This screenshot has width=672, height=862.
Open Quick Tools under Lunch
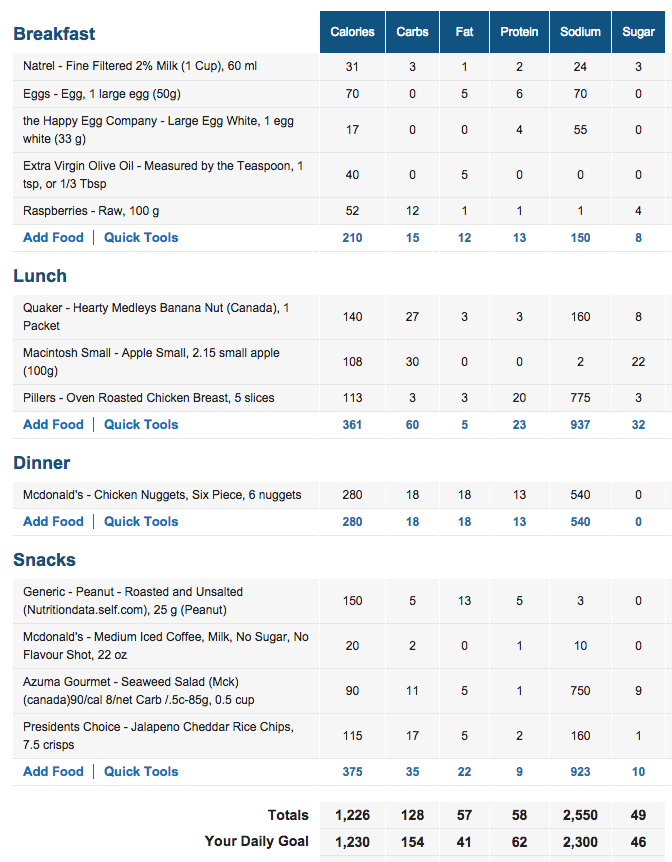click(141, 425)
